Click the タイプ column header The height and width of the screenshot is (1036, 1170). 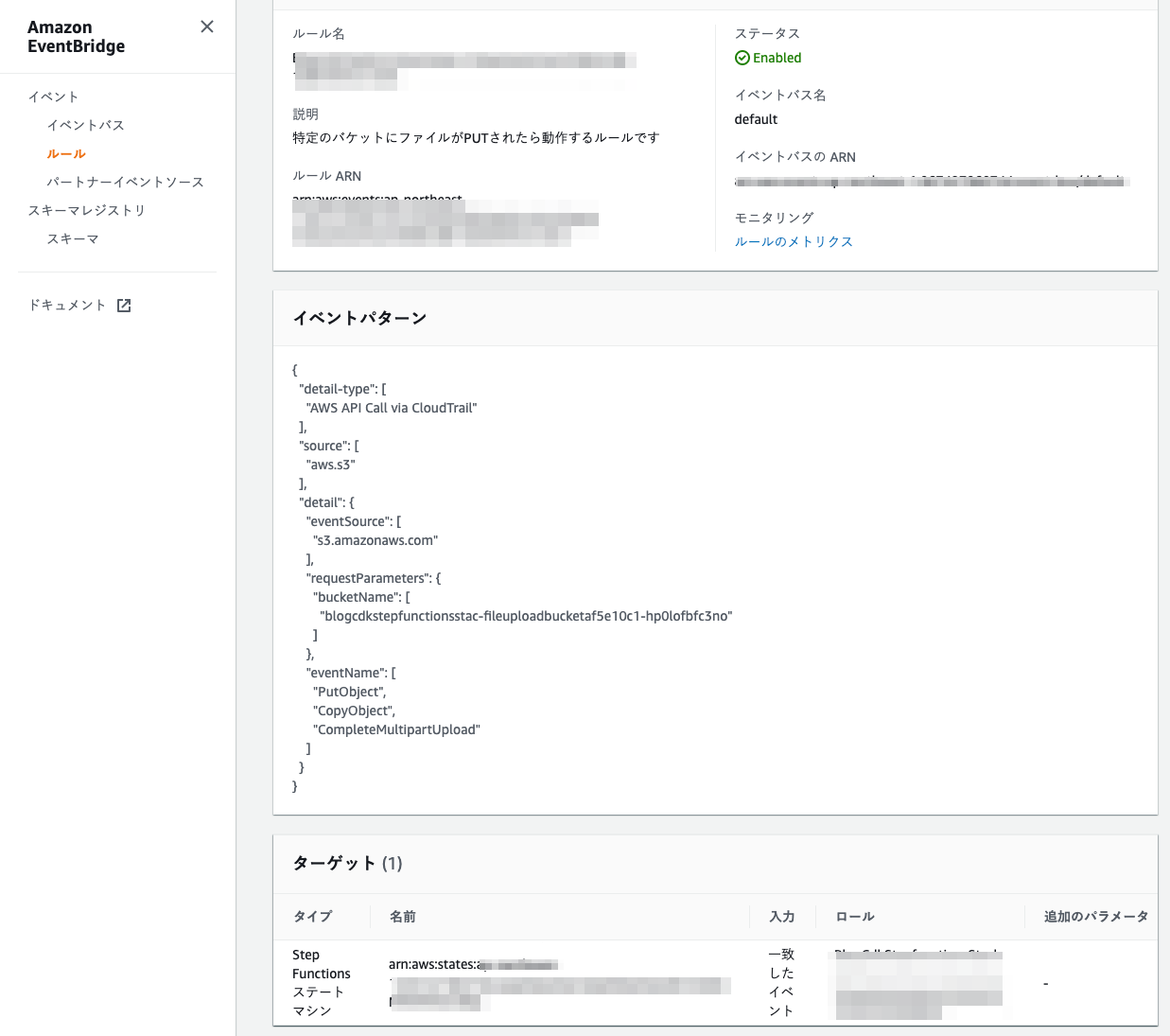312,916
